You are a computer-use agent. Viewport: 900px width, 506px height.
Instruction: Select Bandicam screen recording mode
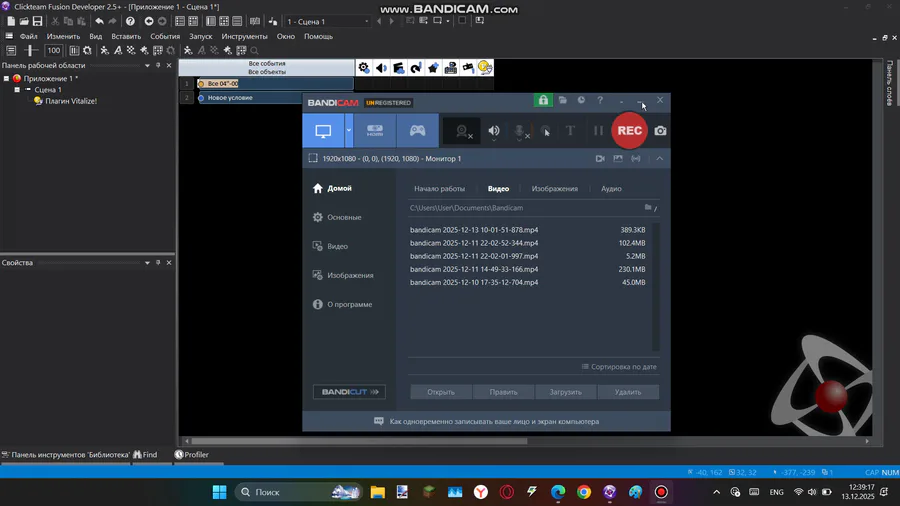click(323, 131)
